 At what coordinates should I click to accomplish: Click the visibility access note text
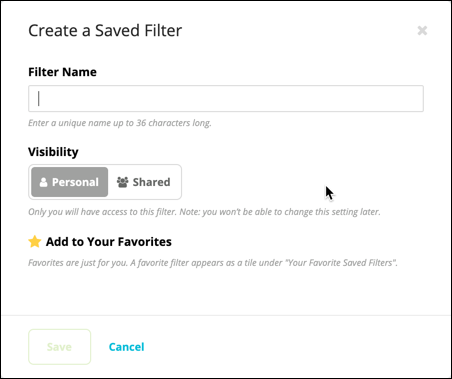point(204,212)
